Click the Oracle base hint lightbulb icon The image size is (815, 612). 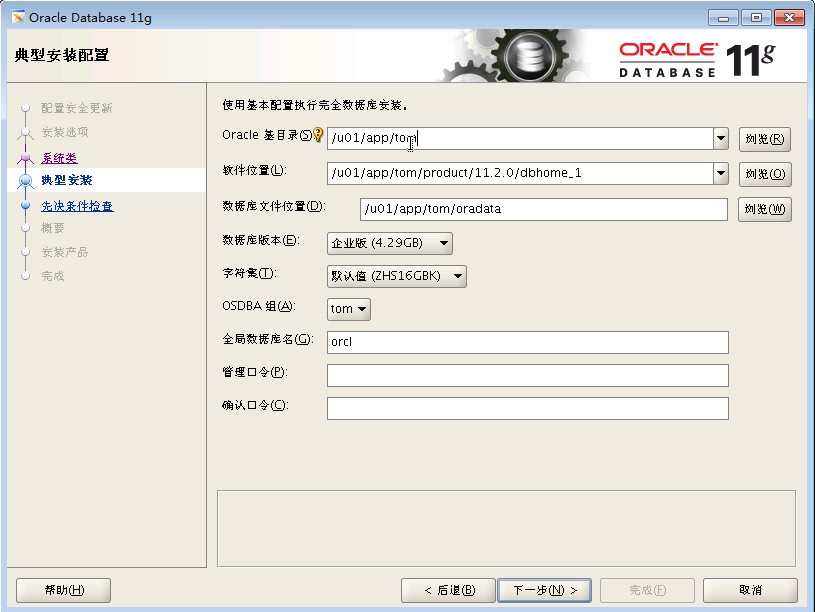[x=318, y=135]
